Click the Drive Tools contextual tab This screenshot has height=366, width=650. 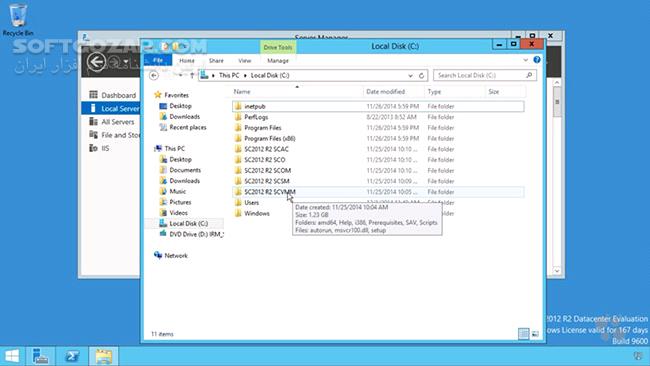[278, 47]
